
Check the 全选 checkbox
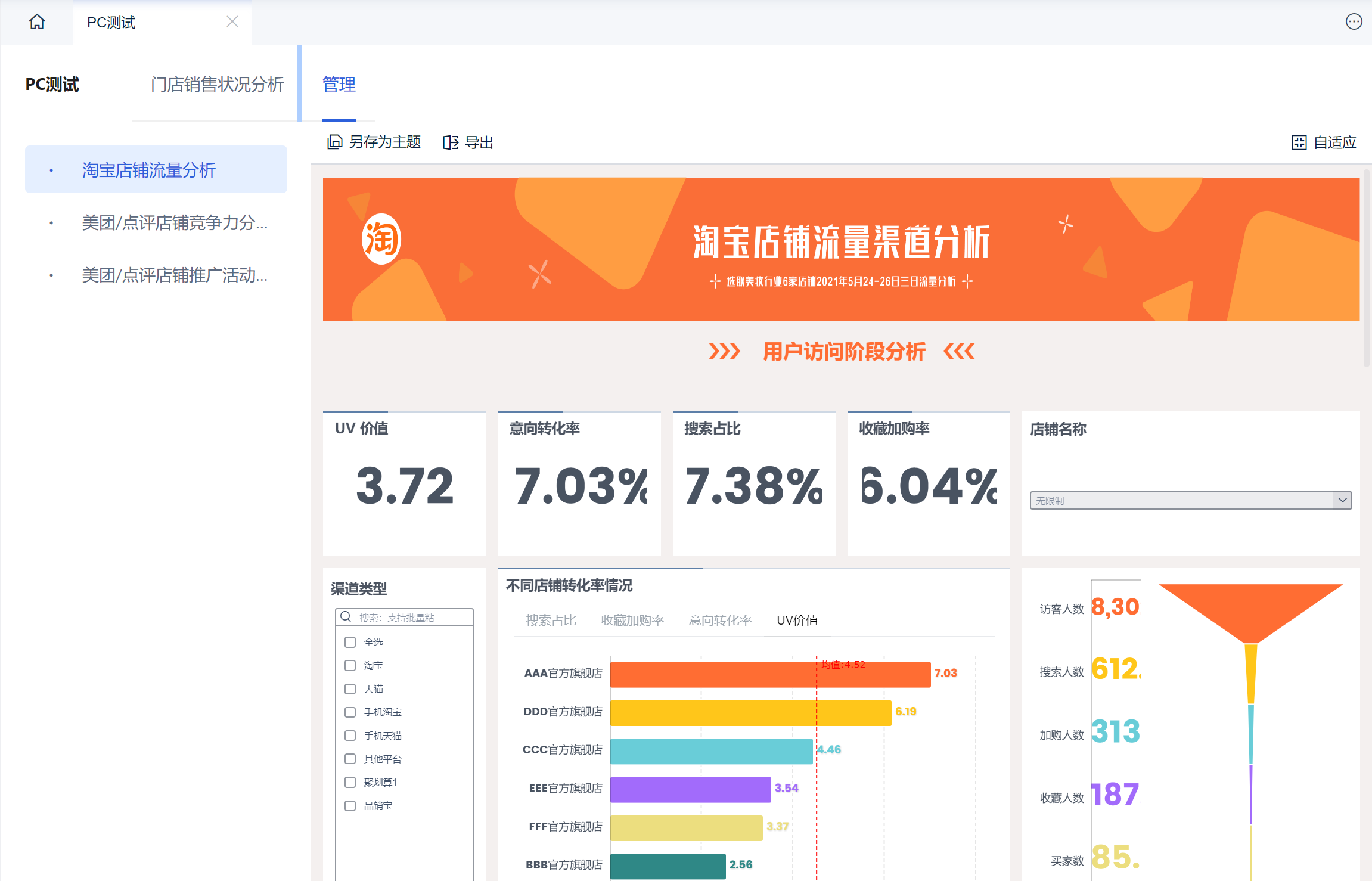350,642
